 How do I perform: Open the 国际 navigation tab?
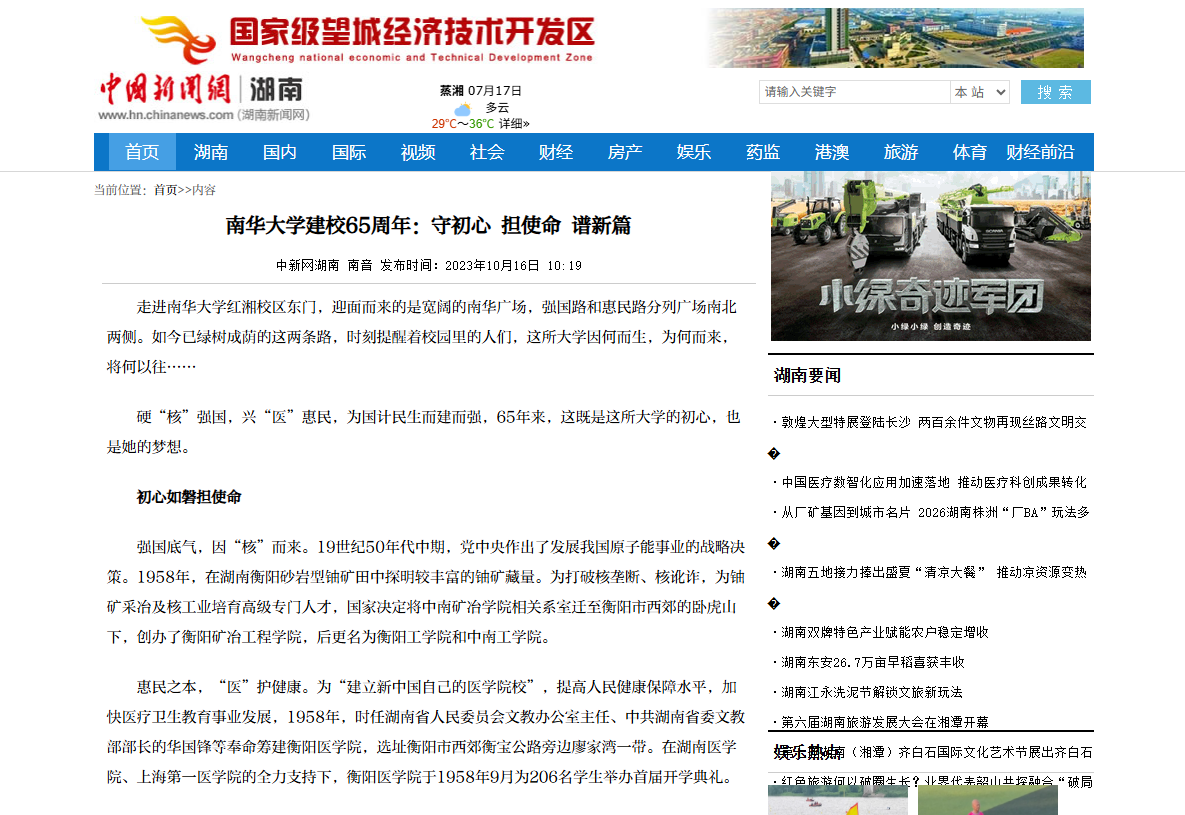349,152
